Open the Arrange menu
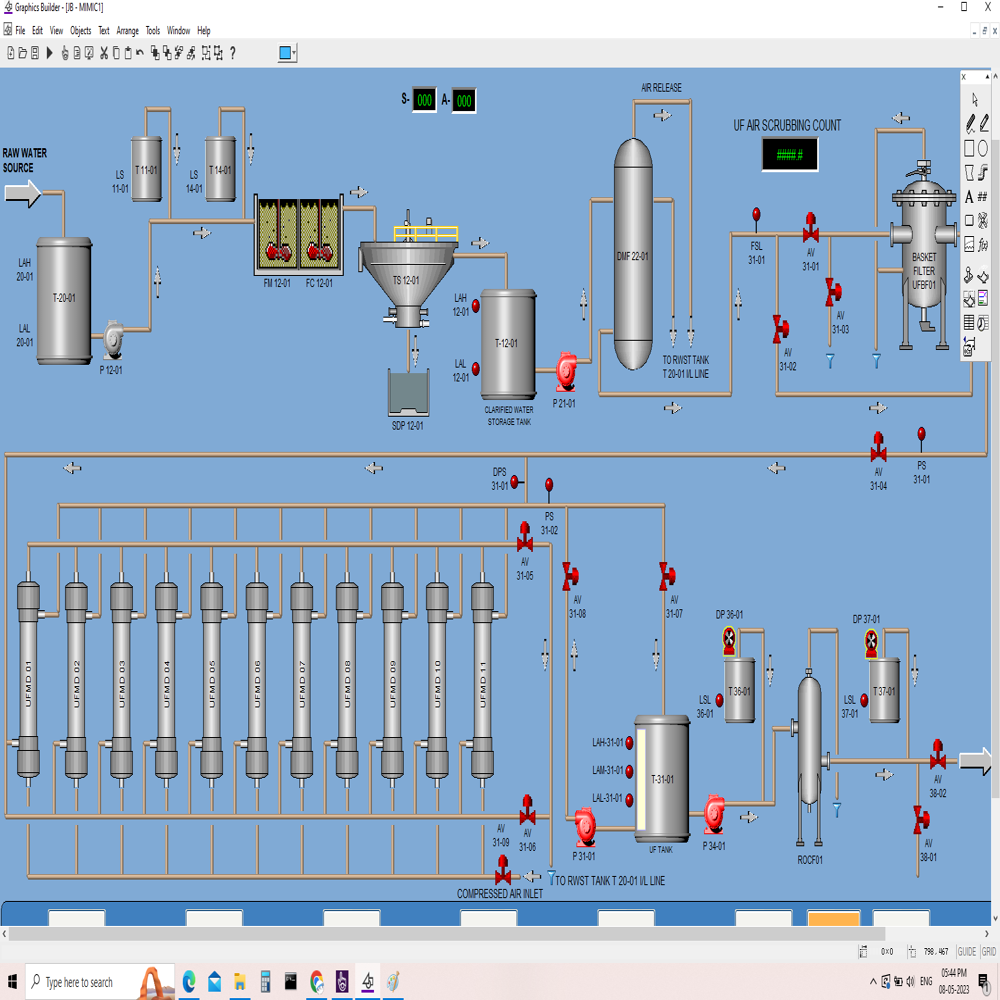The image size is (1000, 1000). [128, 30]
